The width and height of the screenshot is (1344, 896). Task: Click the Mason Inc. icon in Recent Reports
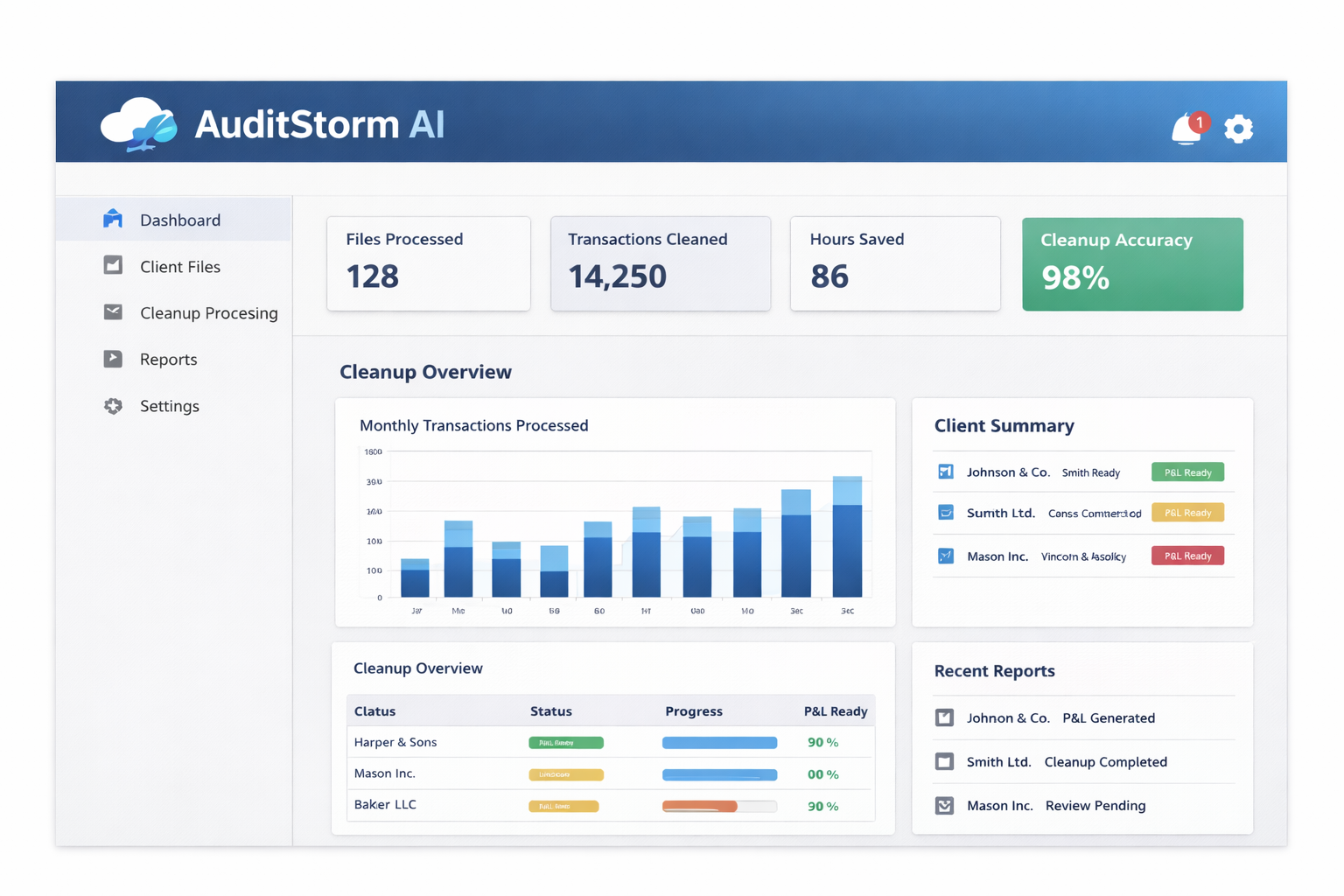click(944, 805)
